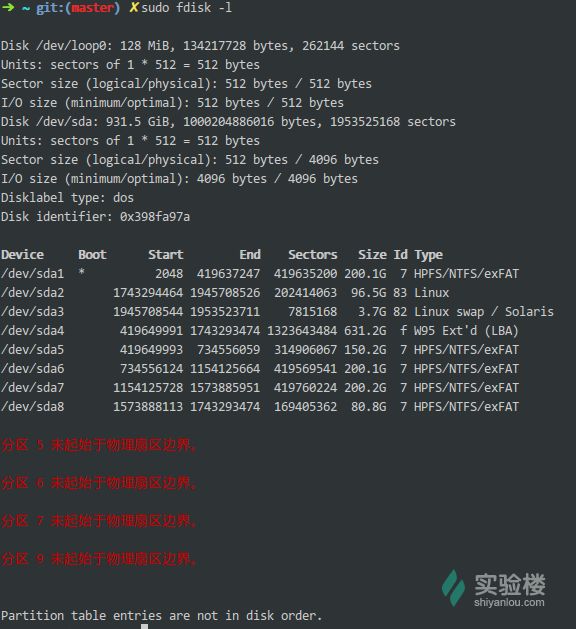Click the Disk /dev/loop0 header line
This screenshot has width=576, height=629.
pos(200,46)
